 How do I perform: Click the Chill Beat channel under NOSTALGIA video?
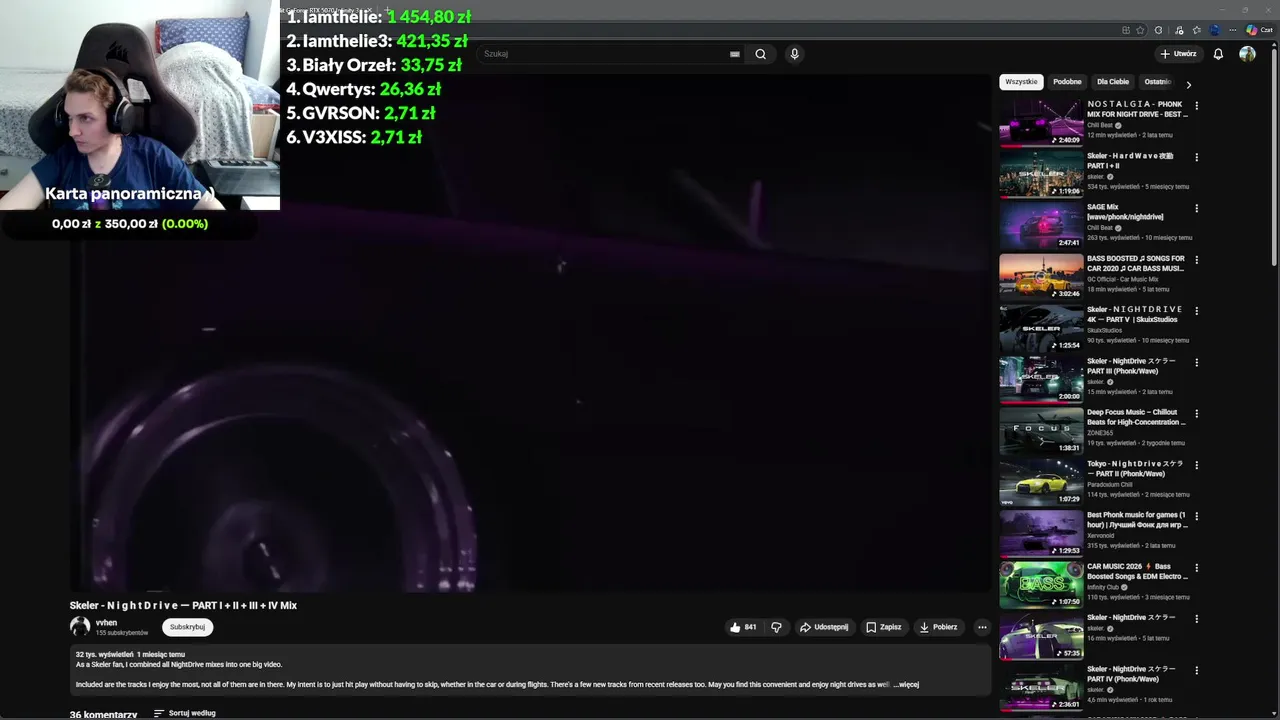(x=1100, y=125)
